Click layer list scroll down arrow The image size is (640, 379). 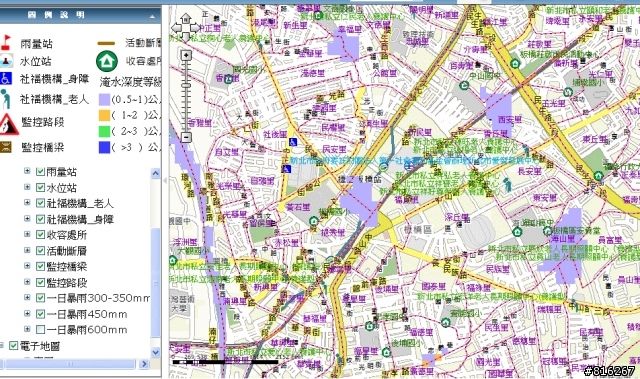[156, 352]
